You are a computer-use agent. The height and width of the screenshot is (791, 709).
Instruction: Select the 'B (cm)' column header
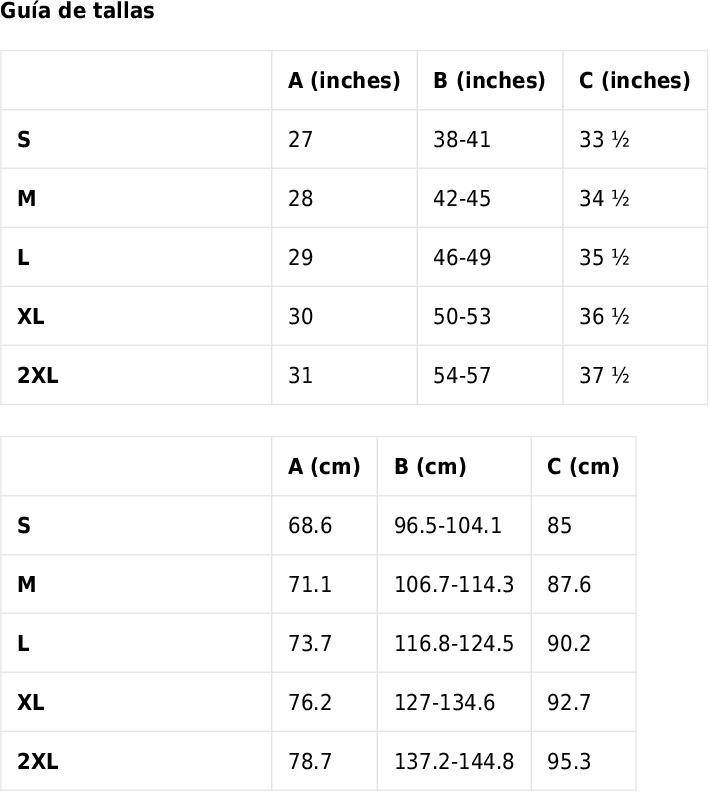(430, 467)
